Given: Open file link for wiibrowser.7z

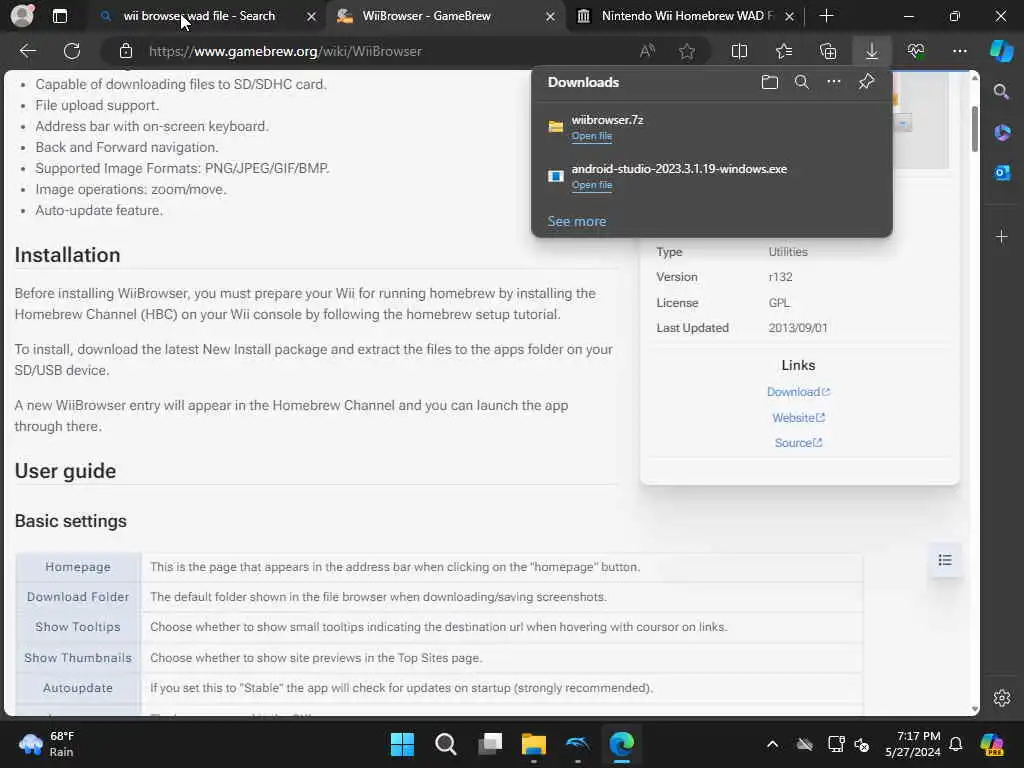Looking at the screenshot, I should click(592, 136).
